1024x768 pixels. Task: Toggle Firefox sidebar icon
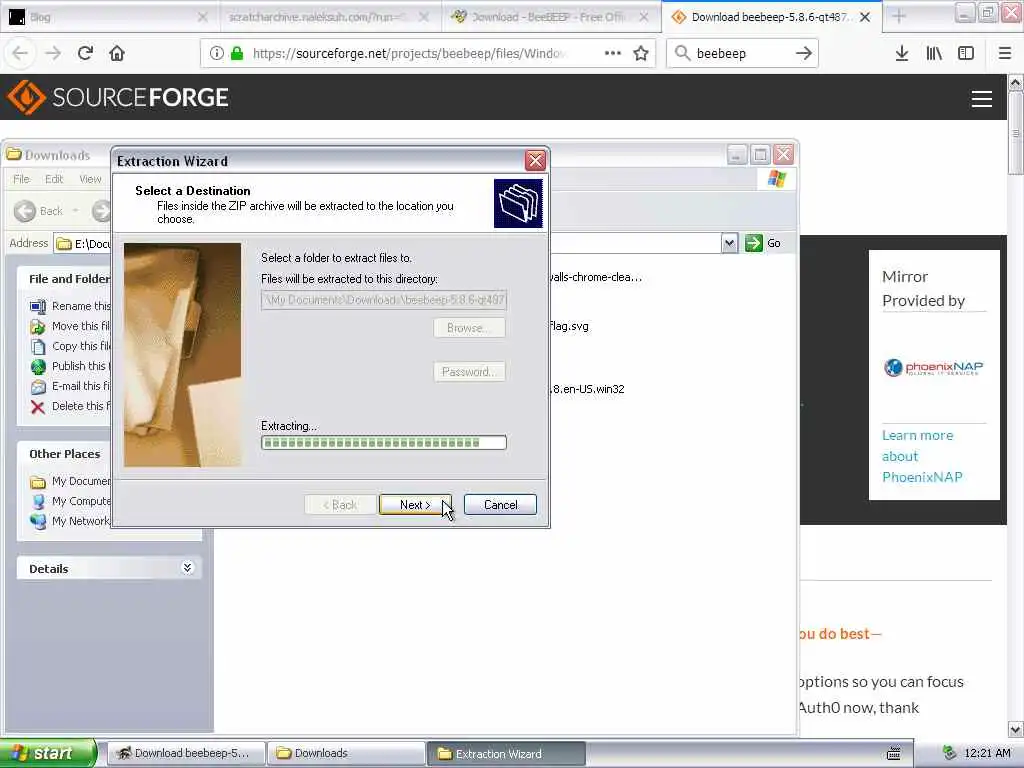966,54
